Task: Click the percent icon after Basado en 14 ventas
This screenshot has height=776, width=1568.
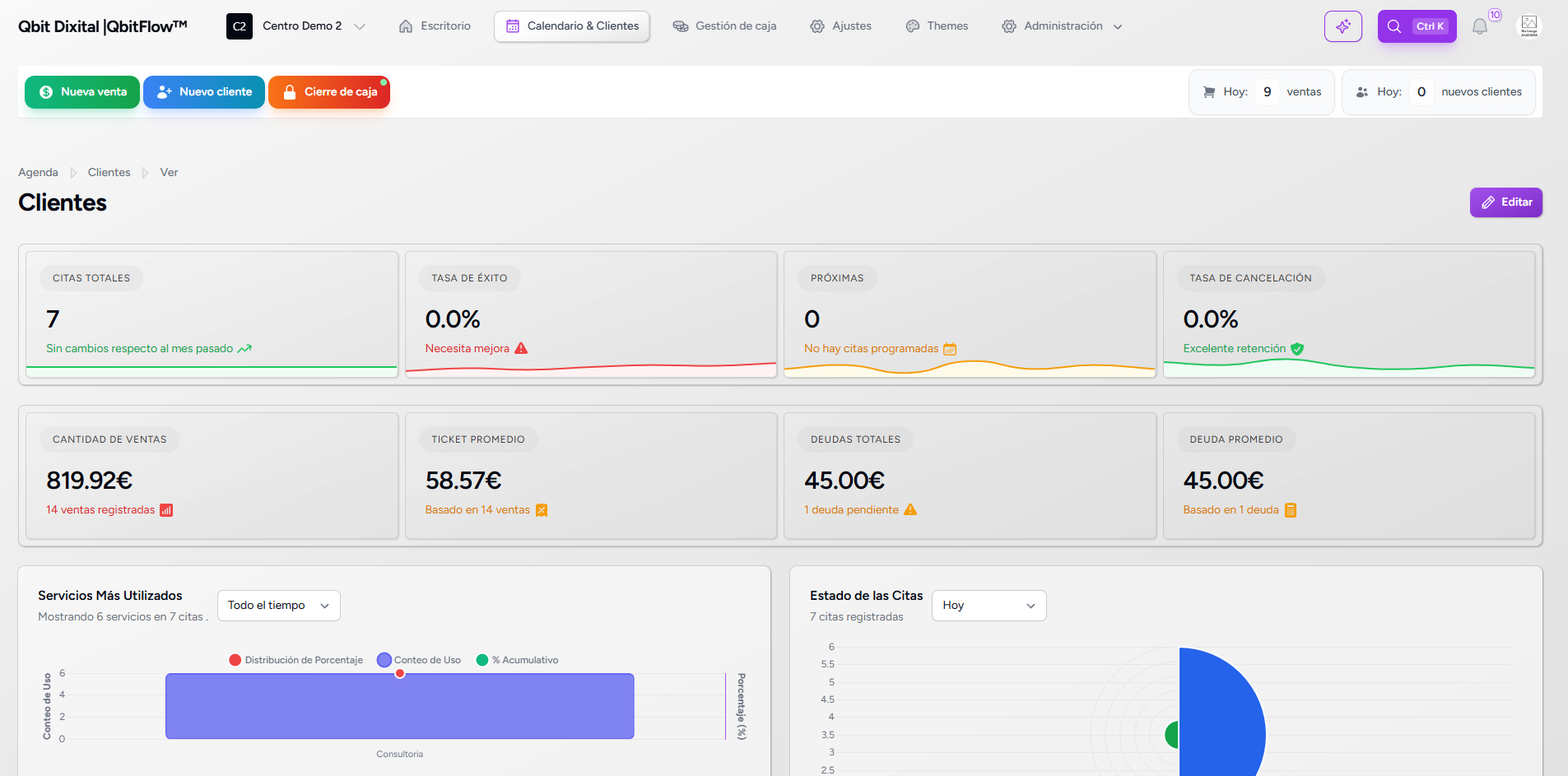Action: pos(542,510)
